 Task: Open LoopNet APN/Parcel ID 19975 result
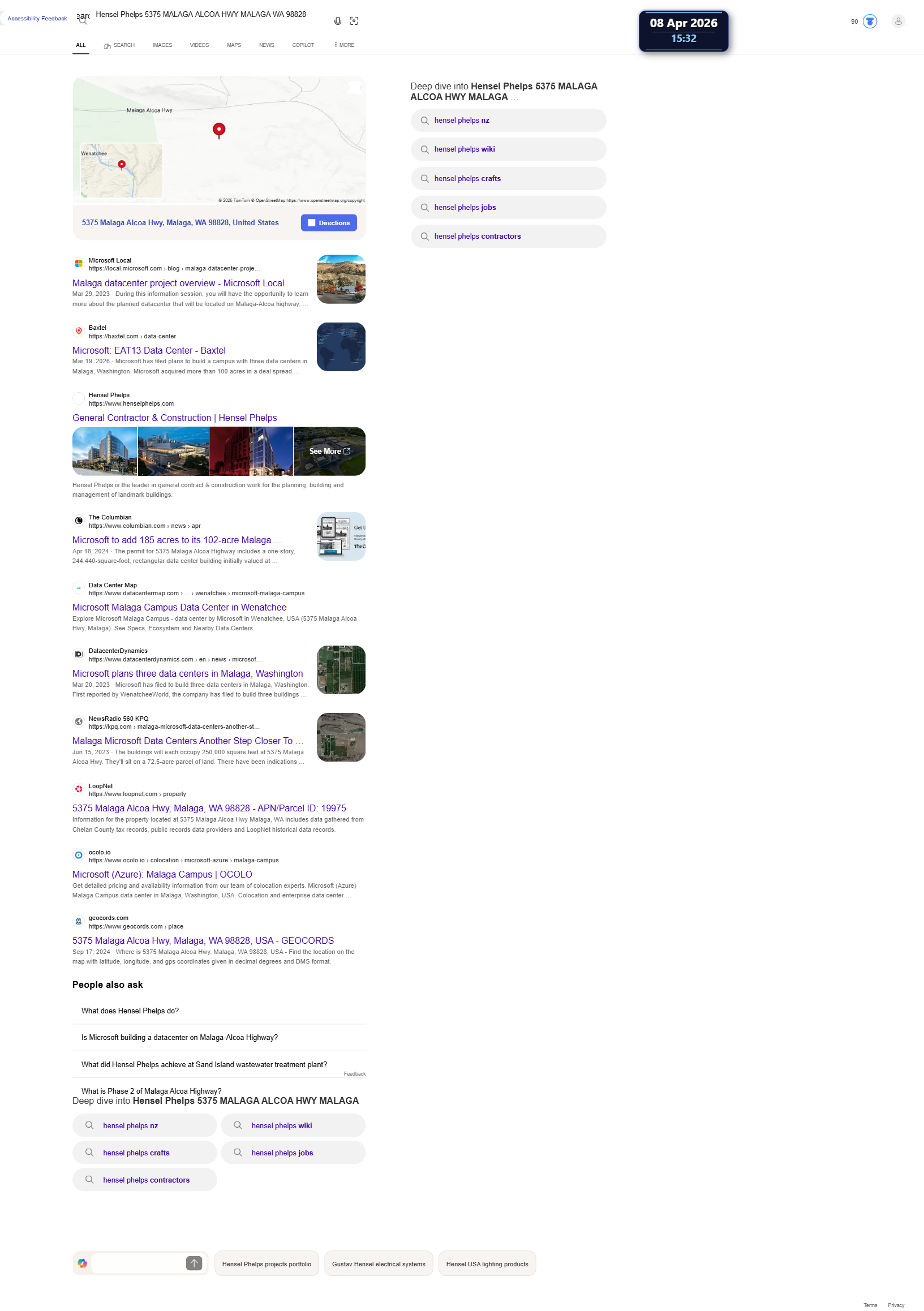coord(209,809)
